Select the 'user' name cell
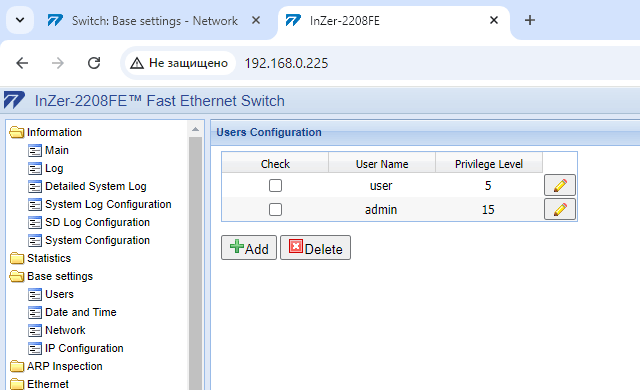Viewport: 640px width, 390px height. pyautogui.click(x=381, y=186)
